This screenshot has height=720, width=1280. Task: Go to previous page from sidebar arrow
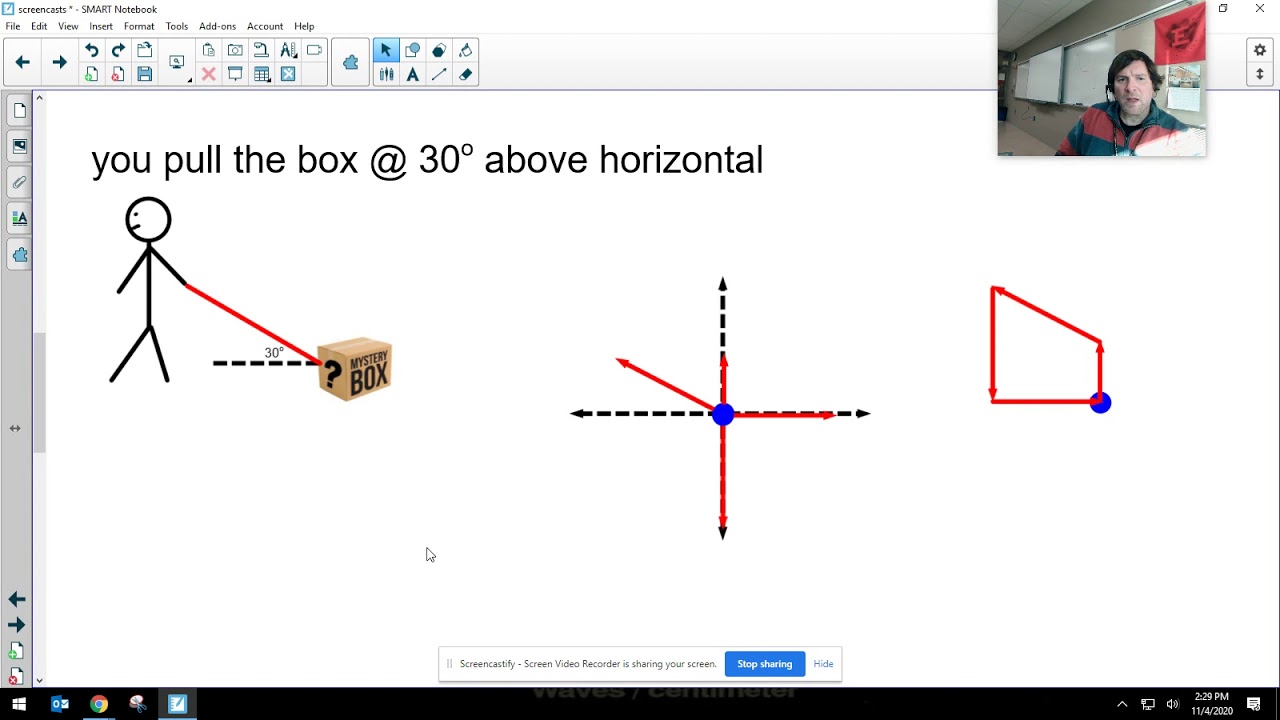tap(16, 599)
